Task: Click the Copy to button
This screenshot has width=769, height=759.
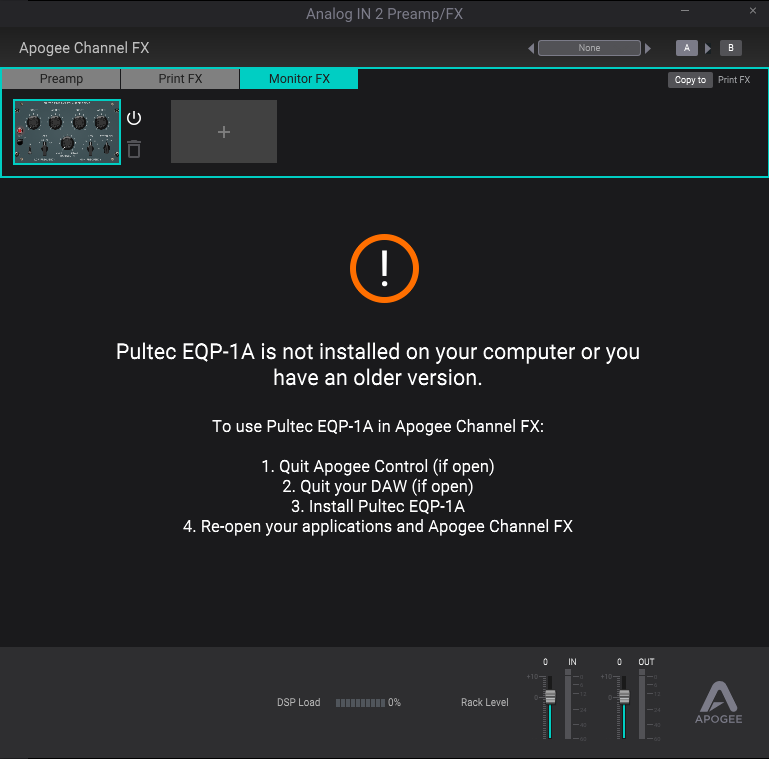Action: 690,80
